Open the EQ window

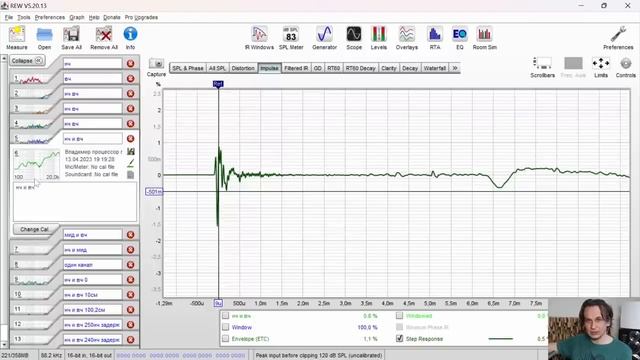(460, 38)
